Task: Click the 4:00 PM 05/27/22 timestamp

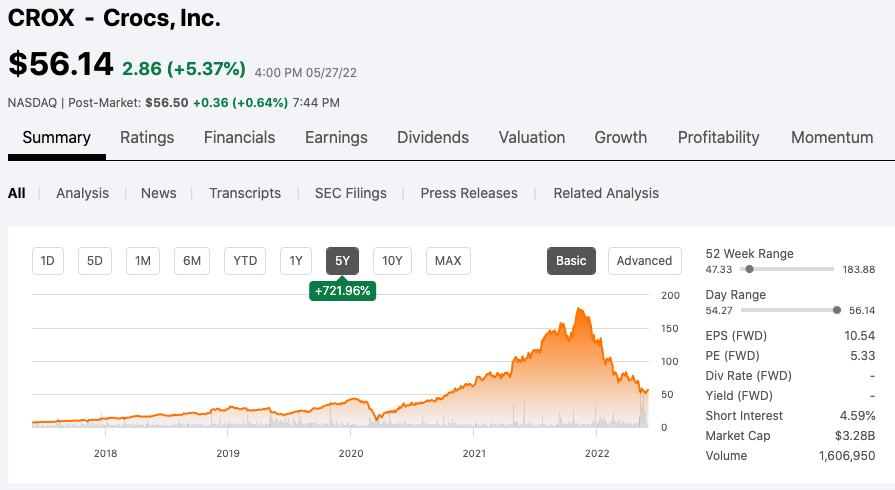Action: 305,73
